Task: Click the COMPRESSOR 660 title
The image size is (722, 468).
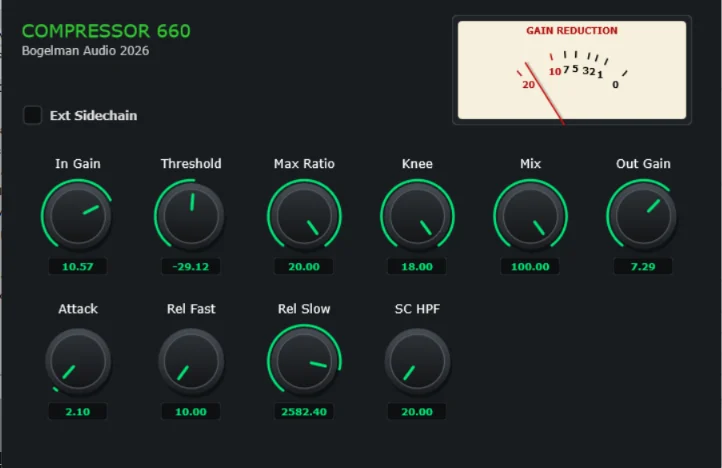Action: (106, 31)
